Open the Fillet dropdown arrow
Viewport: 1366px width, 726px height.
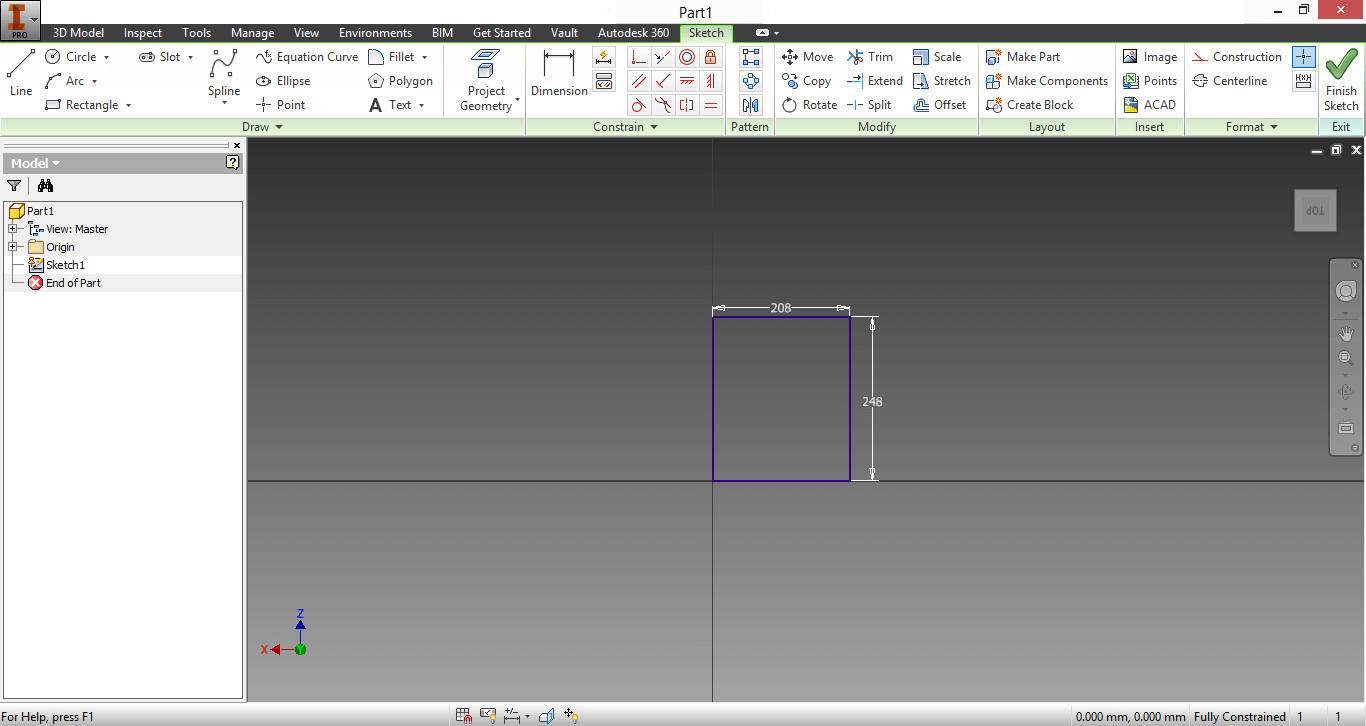click(425, 57)
